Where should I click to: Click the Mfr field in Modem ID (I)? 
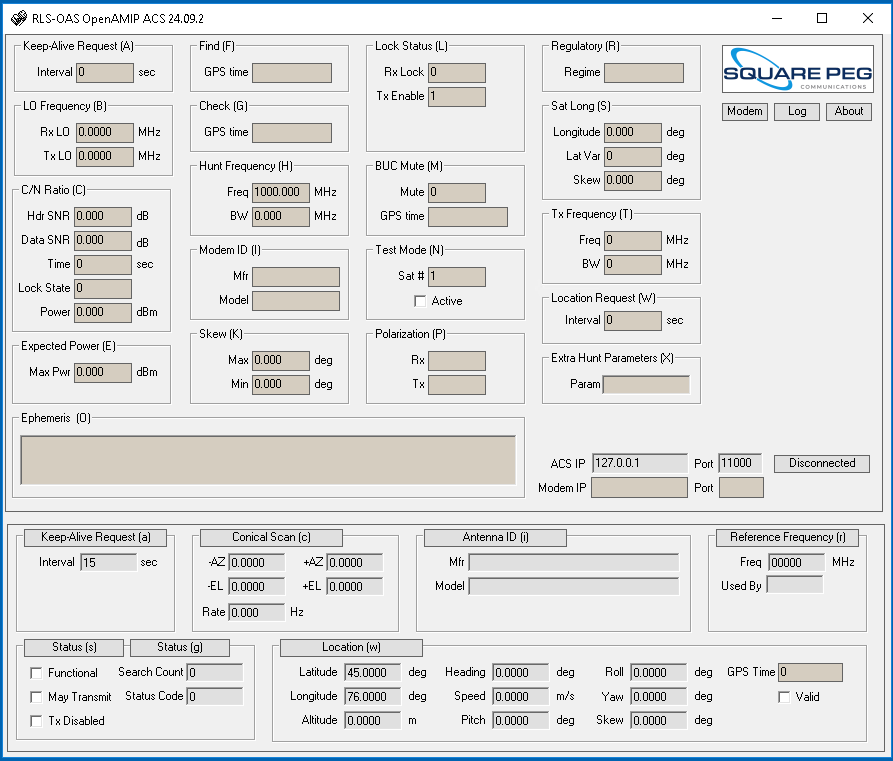tap(296, 277)
